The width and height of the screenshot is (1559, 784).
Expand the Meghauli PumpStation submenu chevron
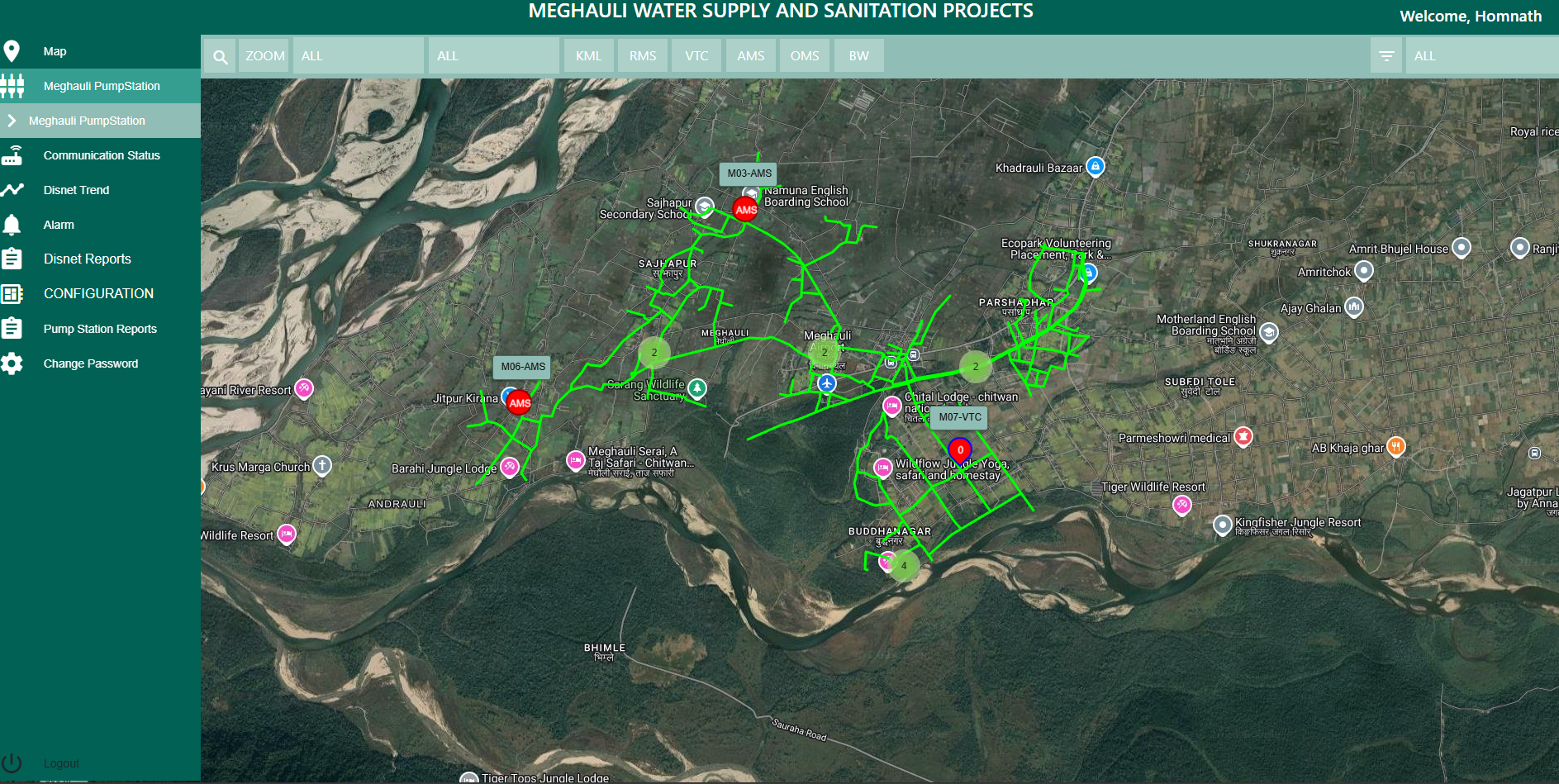tap(12, 121)
